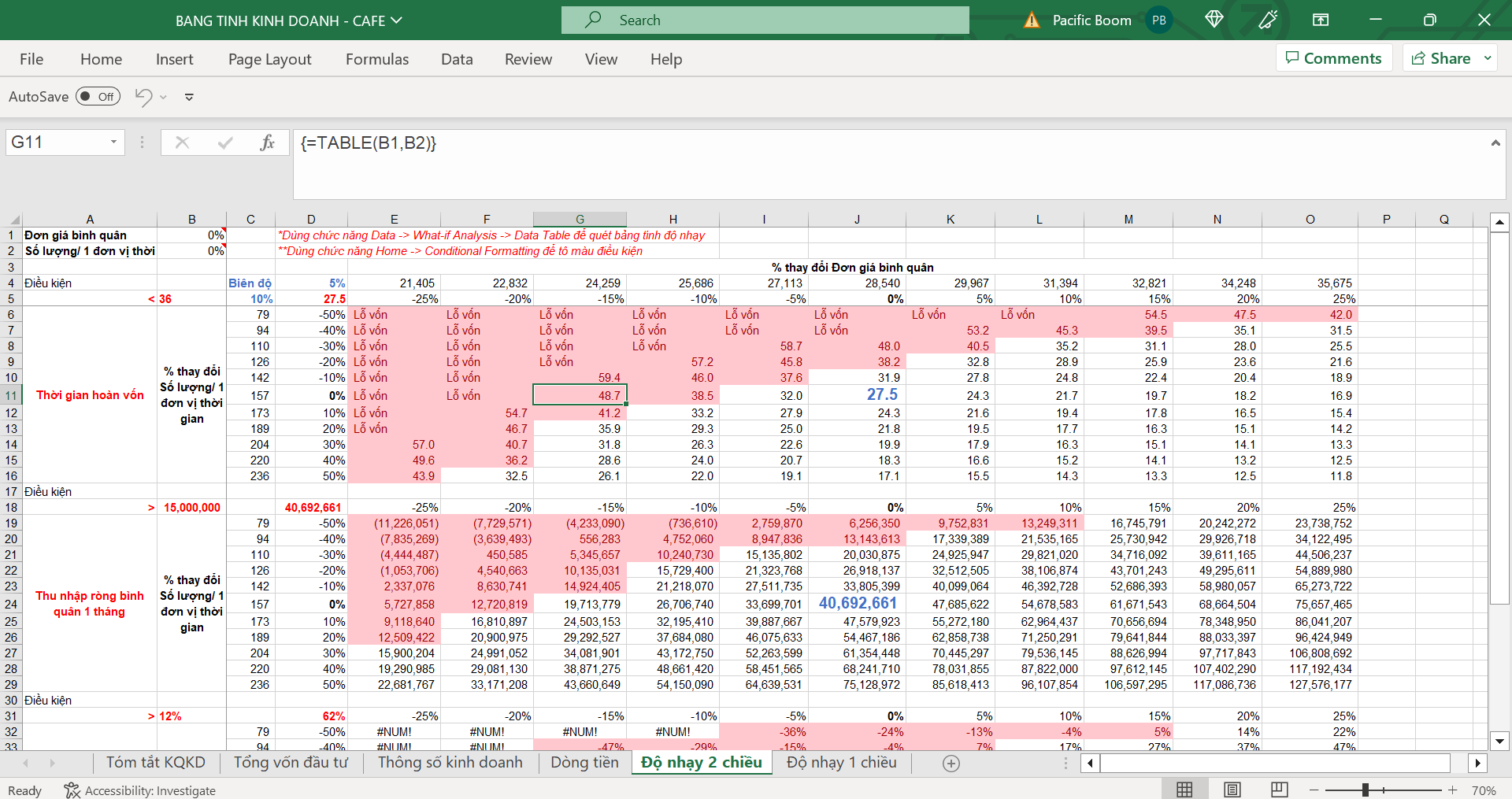Switch to Page Break Preview icon
The image size is (1512, 799).
coord(1280,790)
